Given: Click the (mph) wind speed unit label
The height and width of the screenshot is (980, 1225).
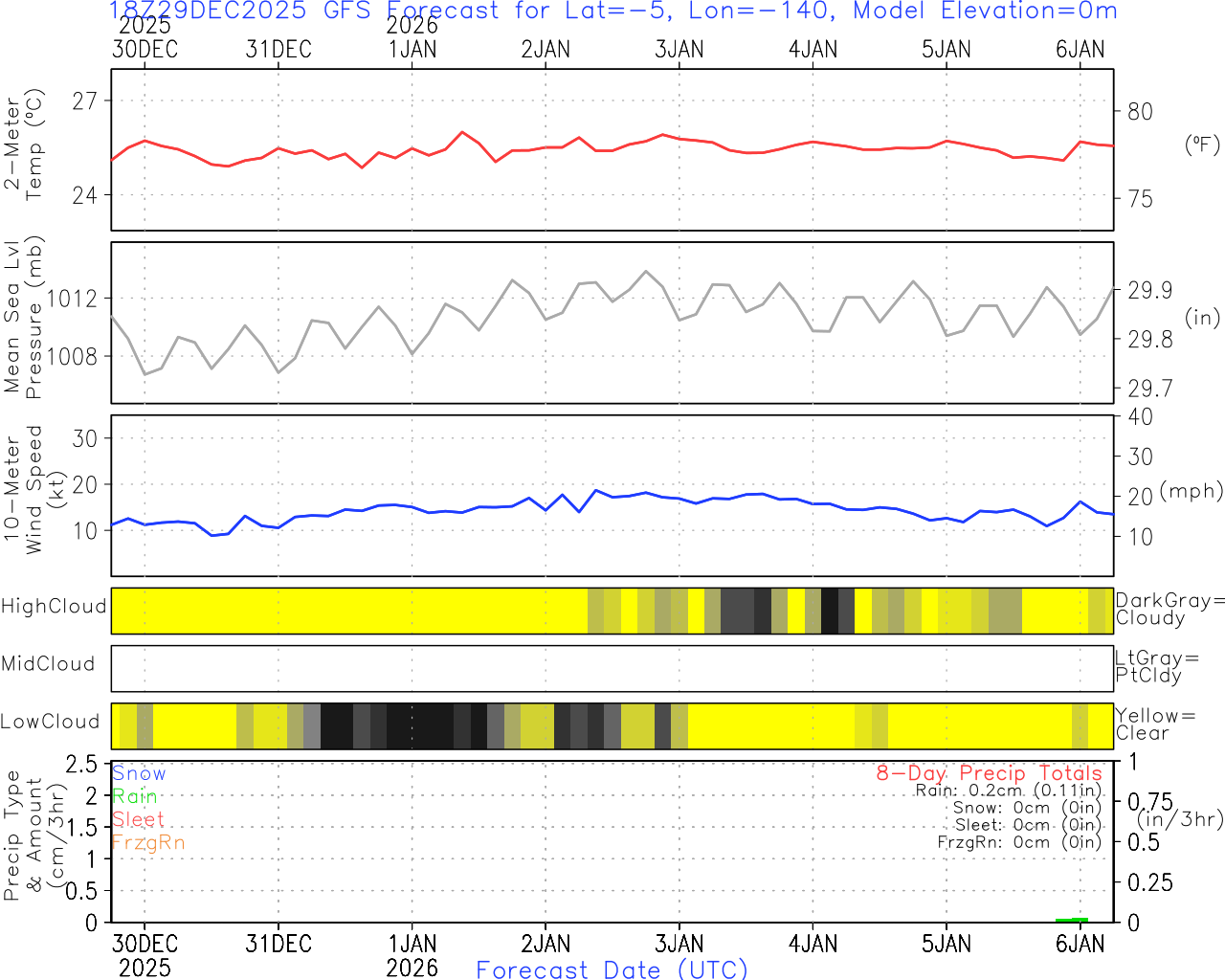Looking at the screenshot, I should tap(1191, 491).
